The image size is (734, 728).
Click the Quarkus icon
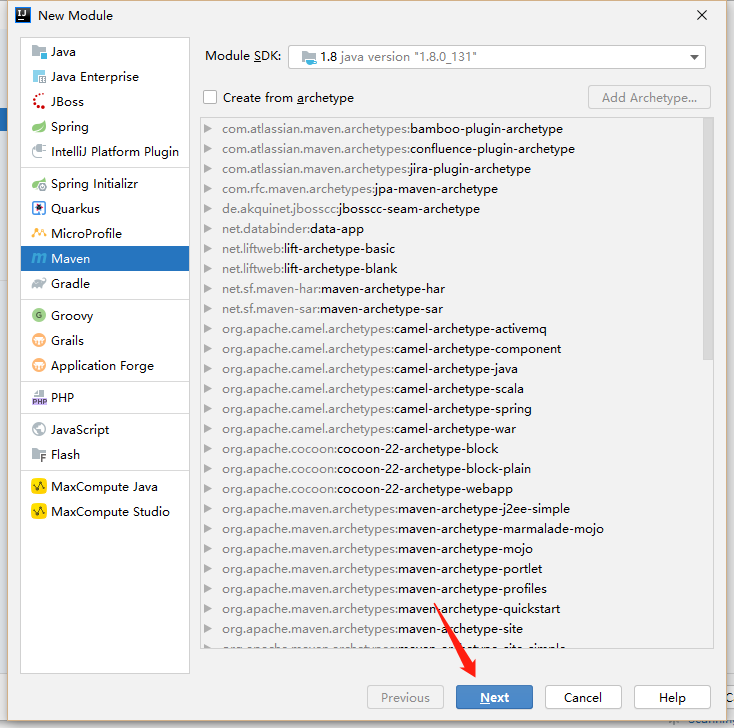(x=39, y=208)
